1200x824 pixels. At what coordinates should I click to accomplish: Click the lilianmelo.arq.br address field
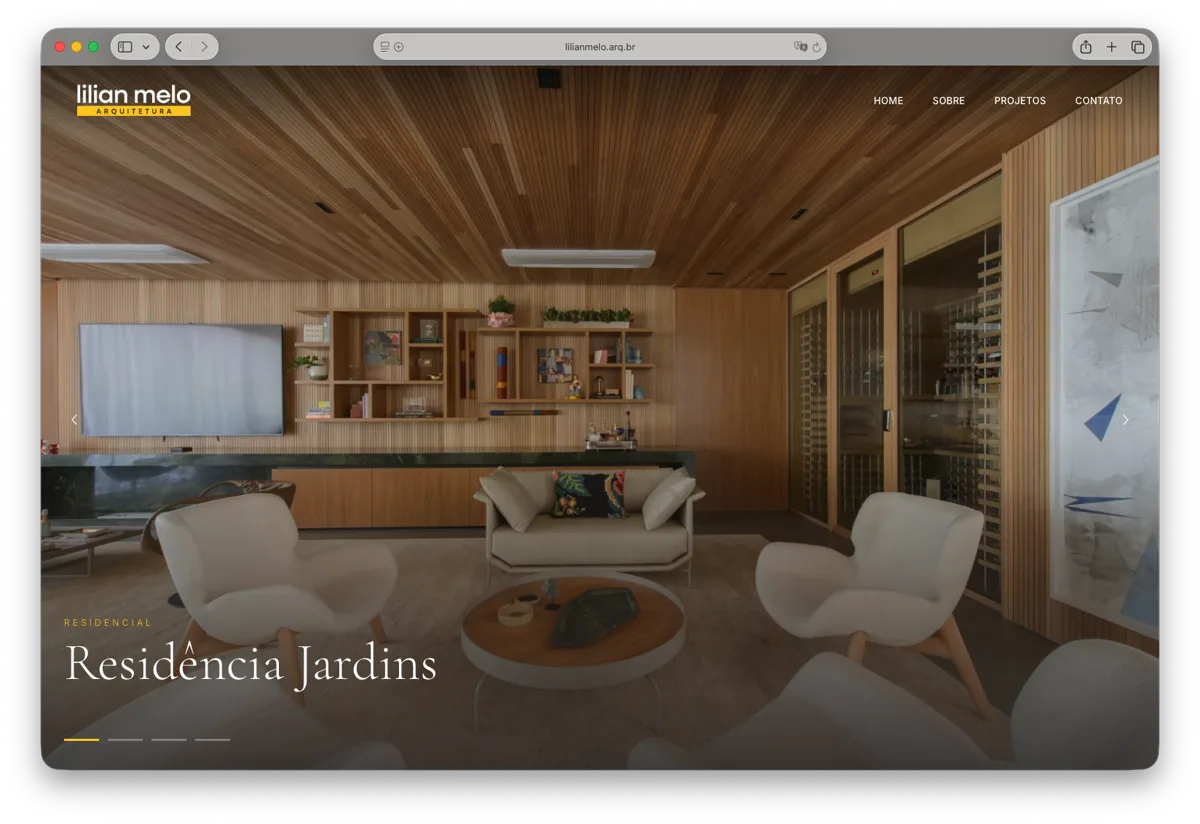pos(600,47)
